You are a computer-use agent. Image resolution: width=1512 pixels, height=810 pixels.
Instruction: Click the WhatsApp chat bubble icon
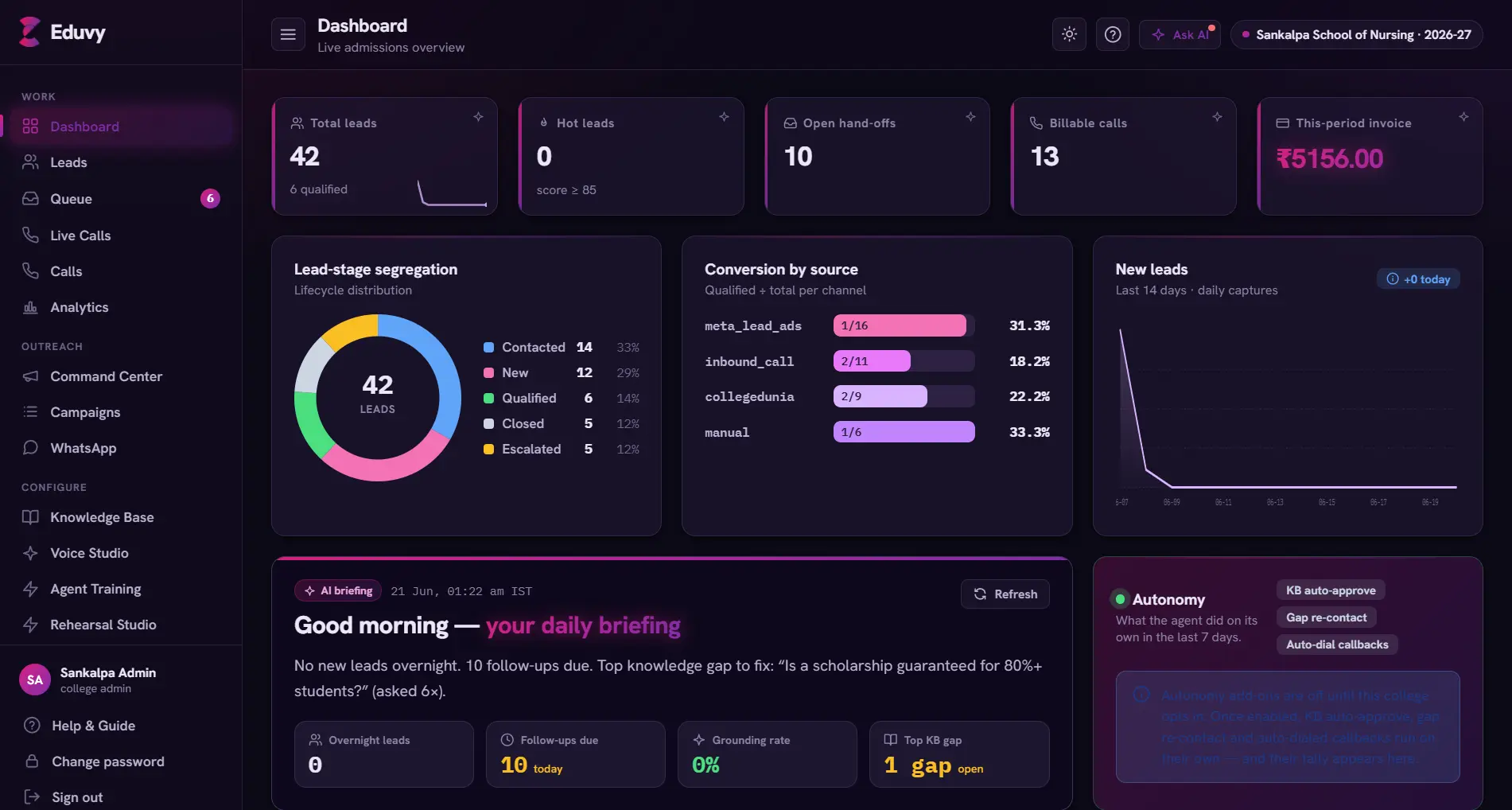pyautogui.click(x=30, y=448)
